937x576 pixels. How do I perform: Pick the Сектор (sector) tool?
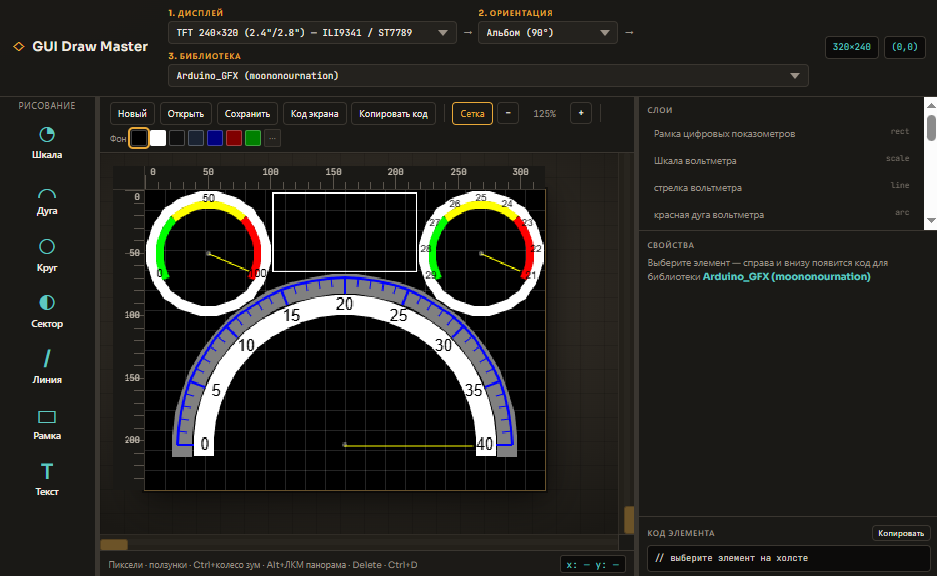(x=47, y=312)
